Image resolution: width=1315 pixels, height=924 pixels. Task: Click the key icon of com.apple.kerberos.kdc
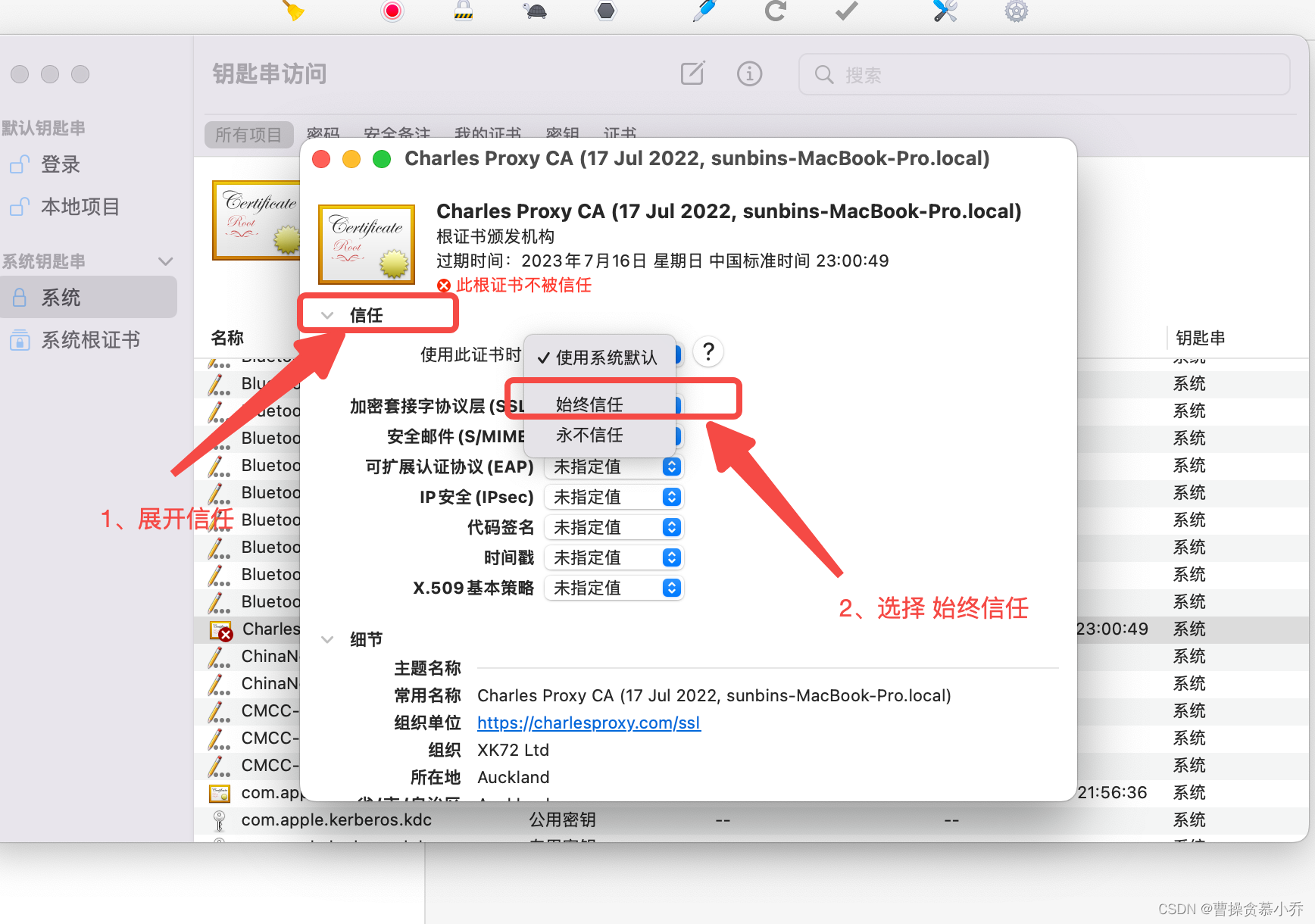(x=219, y=820)
